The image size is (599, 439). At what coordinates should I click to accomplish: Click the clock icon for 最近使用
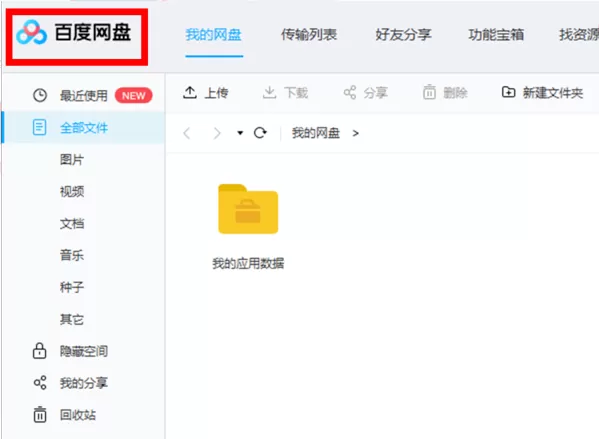(x=40, y=95)
